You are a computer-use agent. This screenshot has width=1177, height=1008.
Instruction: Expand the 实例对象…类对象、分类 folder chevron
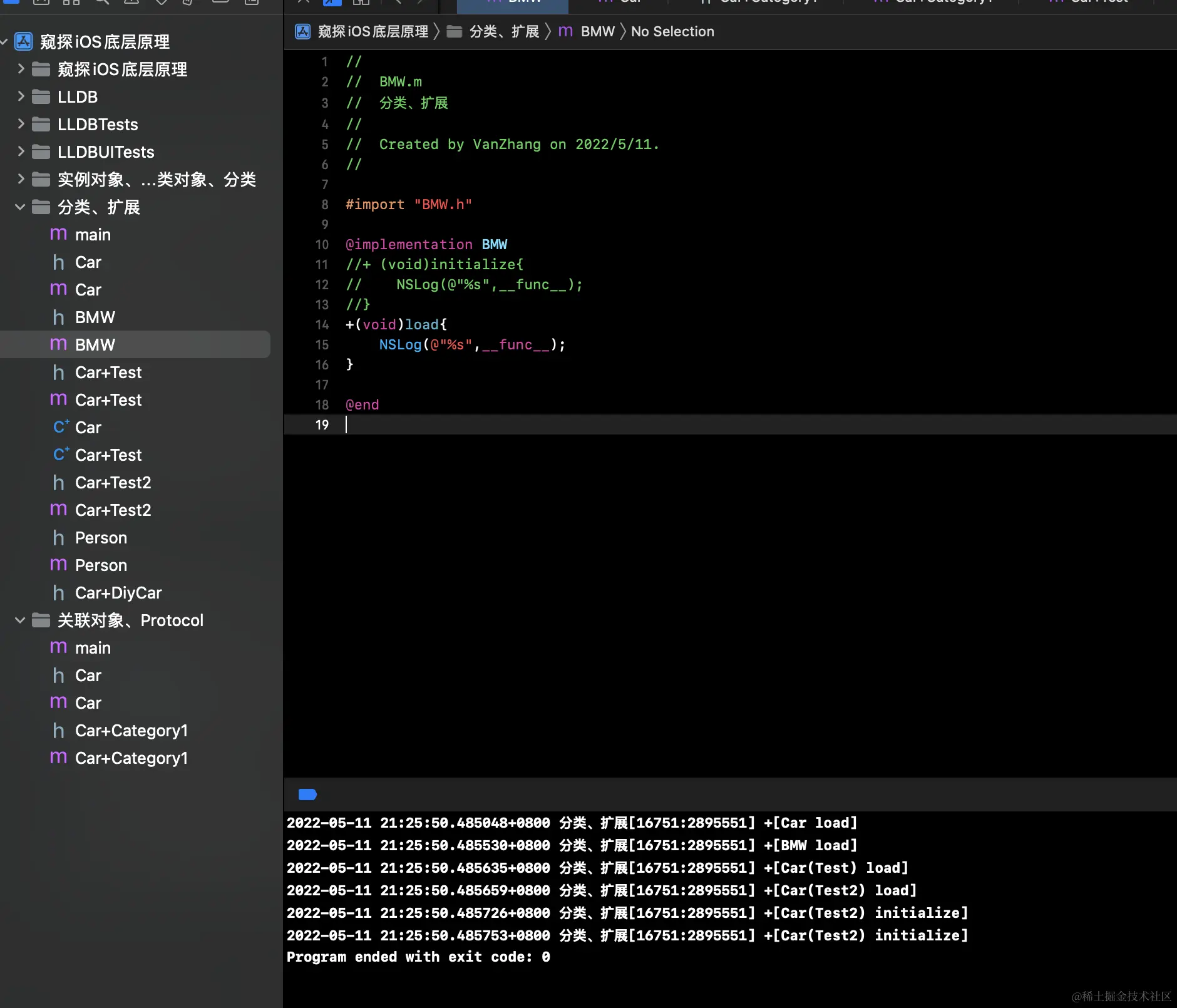(x=21, y=179)
